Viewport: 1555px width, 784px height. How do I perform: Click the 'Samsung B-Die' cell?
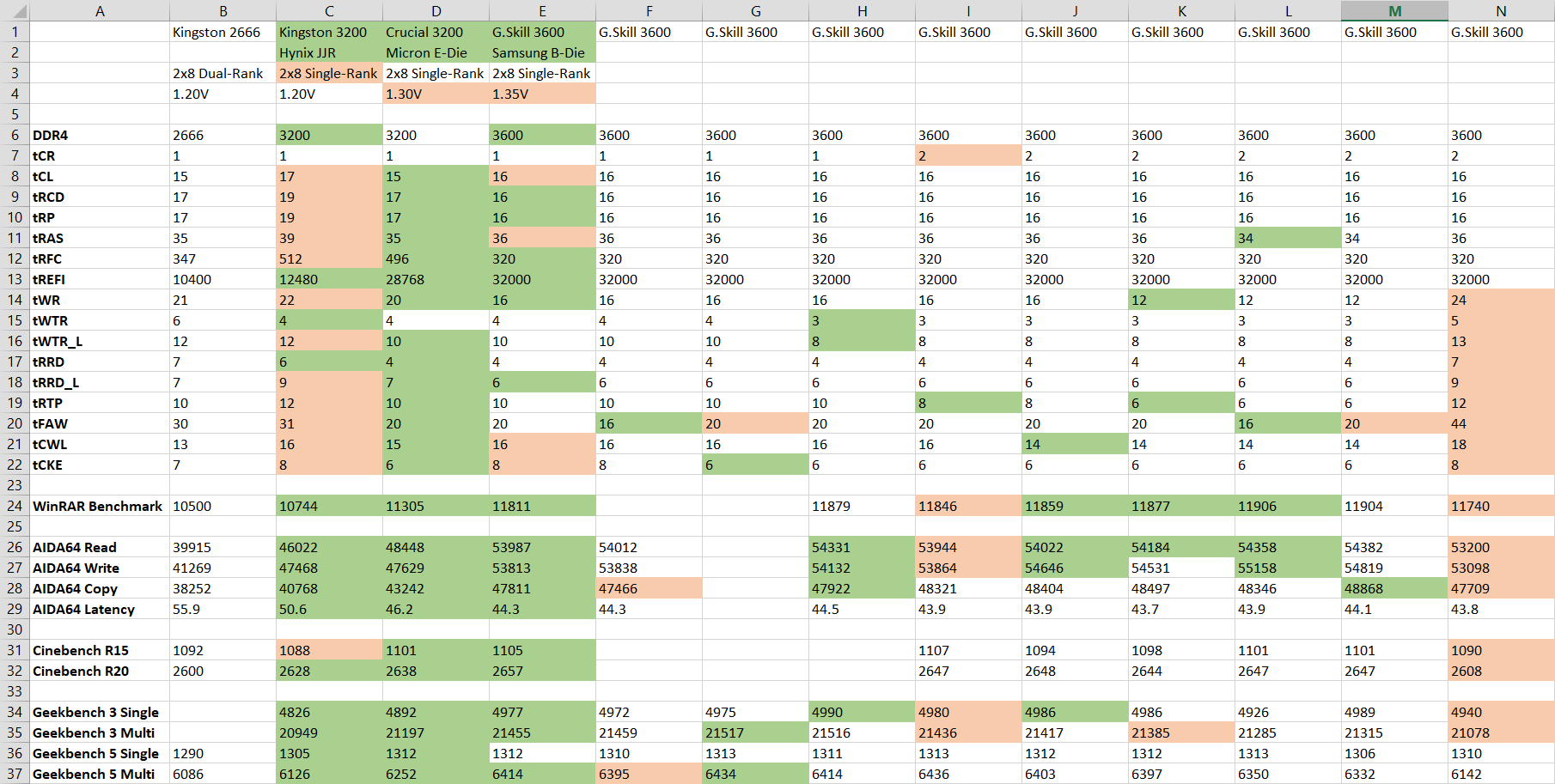(542, 52)
